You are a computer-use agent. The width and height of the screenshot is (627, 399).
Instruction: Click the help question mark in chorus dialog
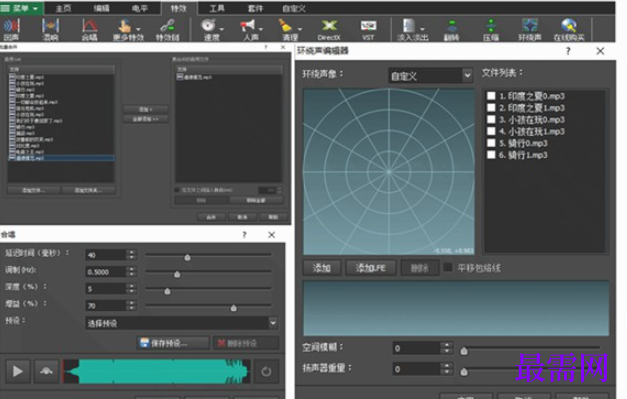click(244, 235)
